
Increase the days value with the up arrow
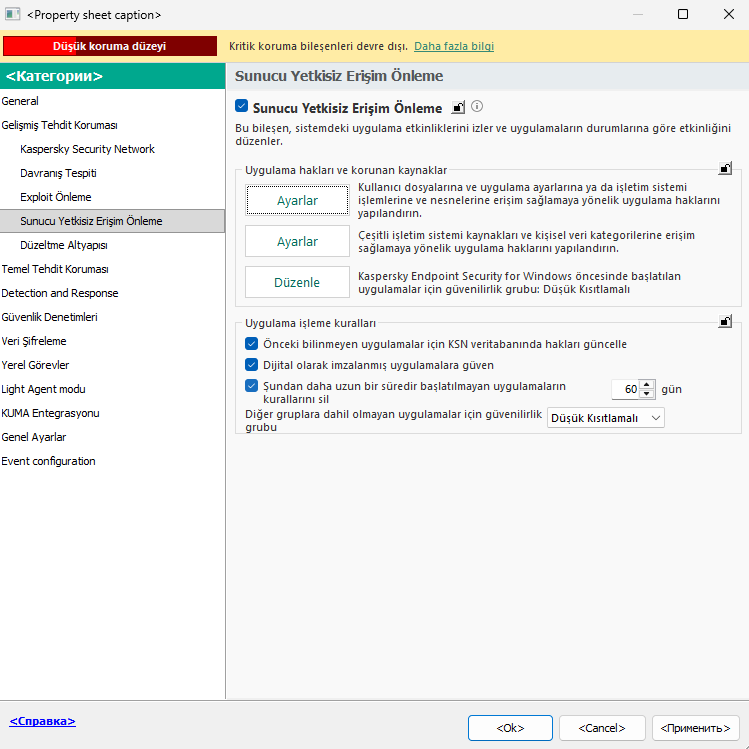coord(647,384)
